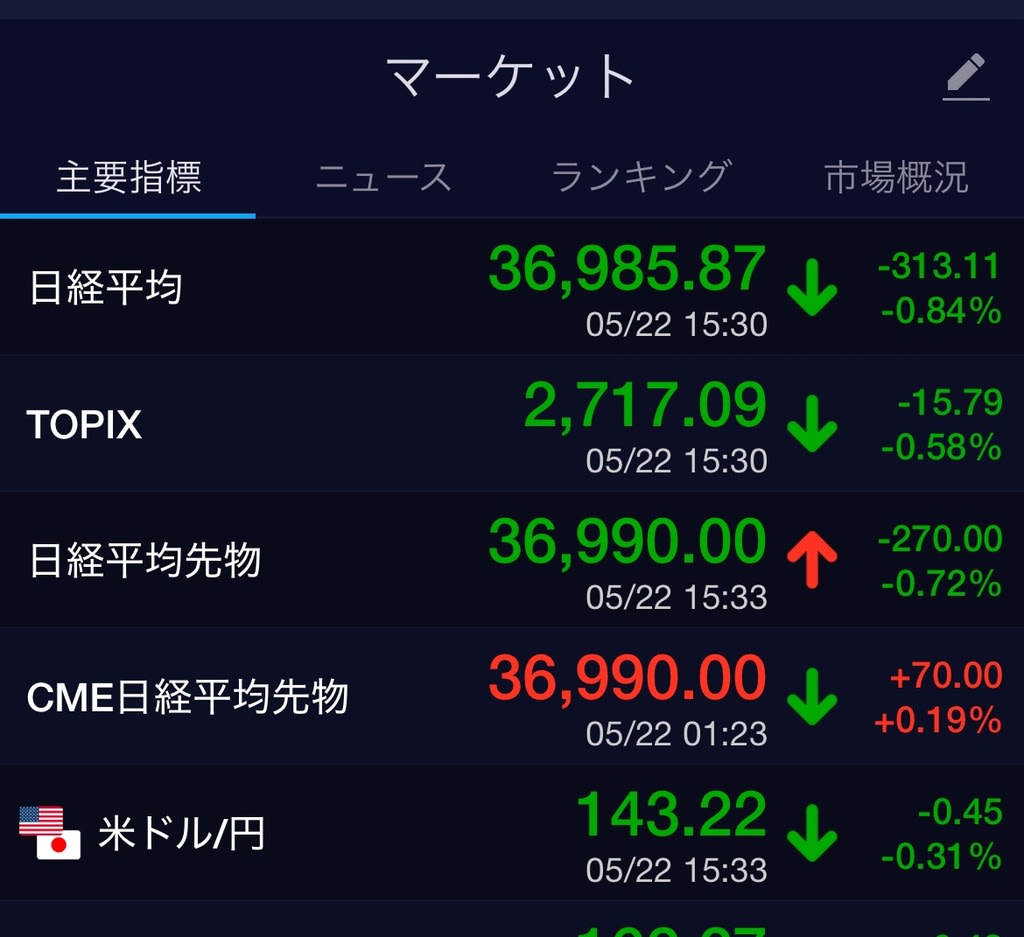Viewport: 1024px width, 937px height.
Task: Click the green down arrow beside 日経平均
Action: [812, 287]
